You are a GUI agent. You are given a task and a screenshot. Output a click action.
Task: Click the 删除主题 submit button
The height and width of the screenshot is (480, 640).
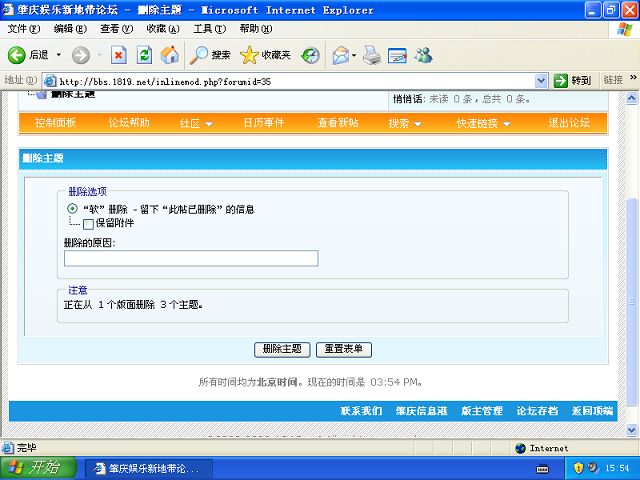click(x=282, y=349)
